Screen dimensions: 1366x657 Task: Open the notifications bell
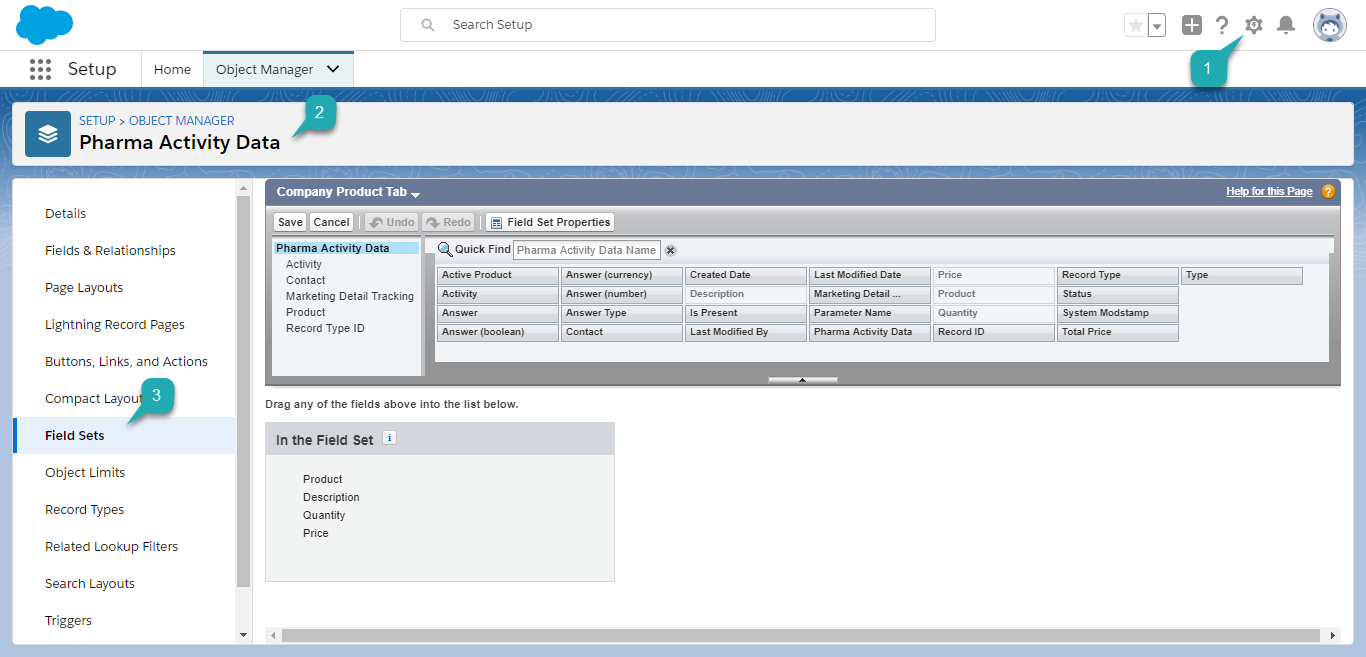tap(1286, 25)
